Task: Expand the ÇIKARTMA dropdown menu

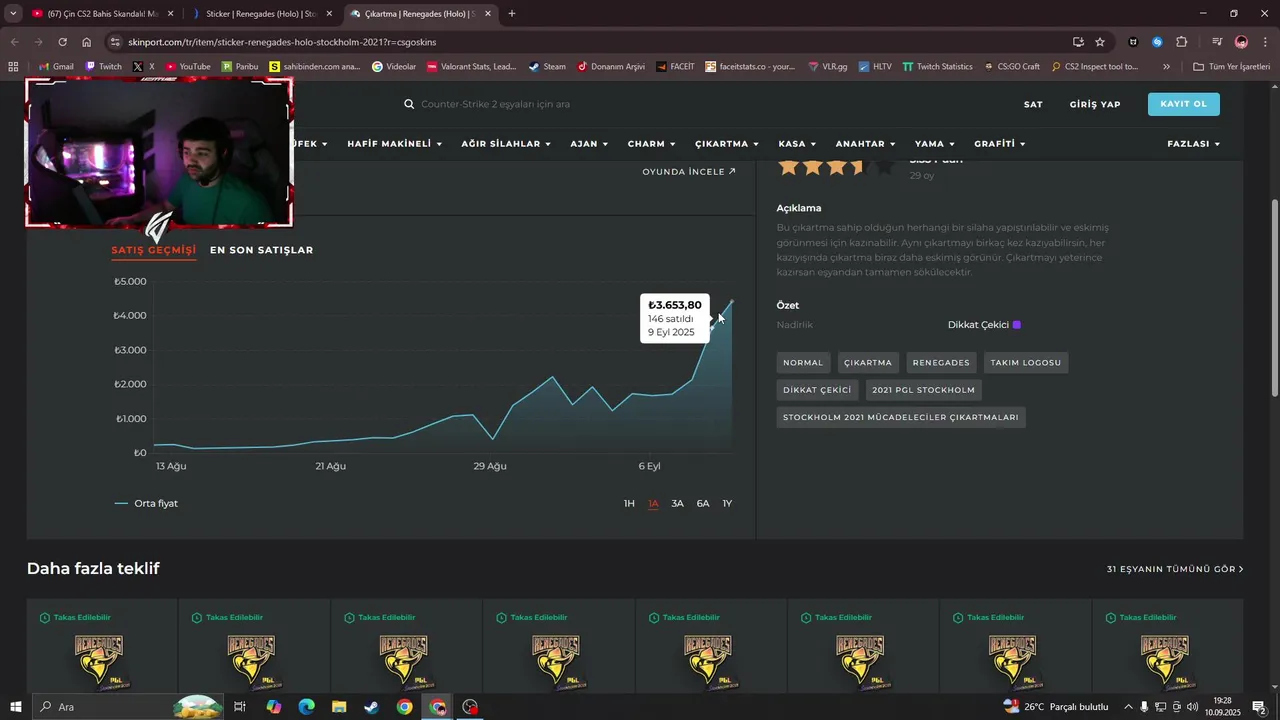Action: [727, 144]
